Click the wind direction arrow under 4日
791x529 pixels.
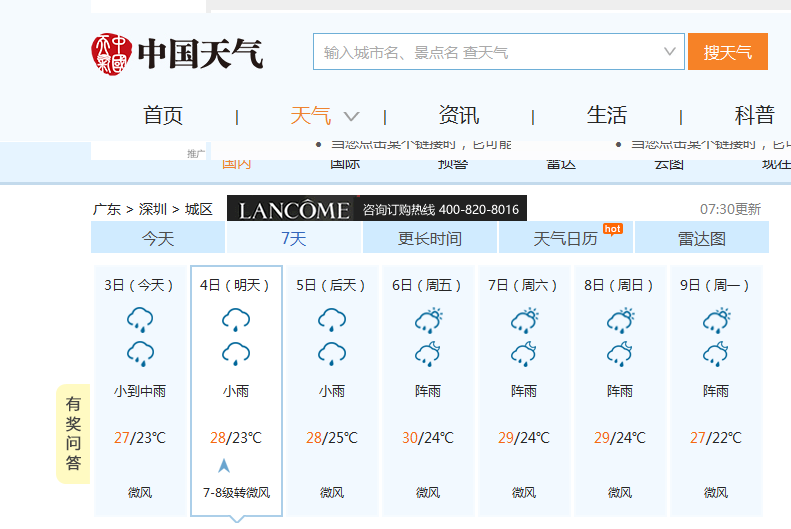(224, 466)
